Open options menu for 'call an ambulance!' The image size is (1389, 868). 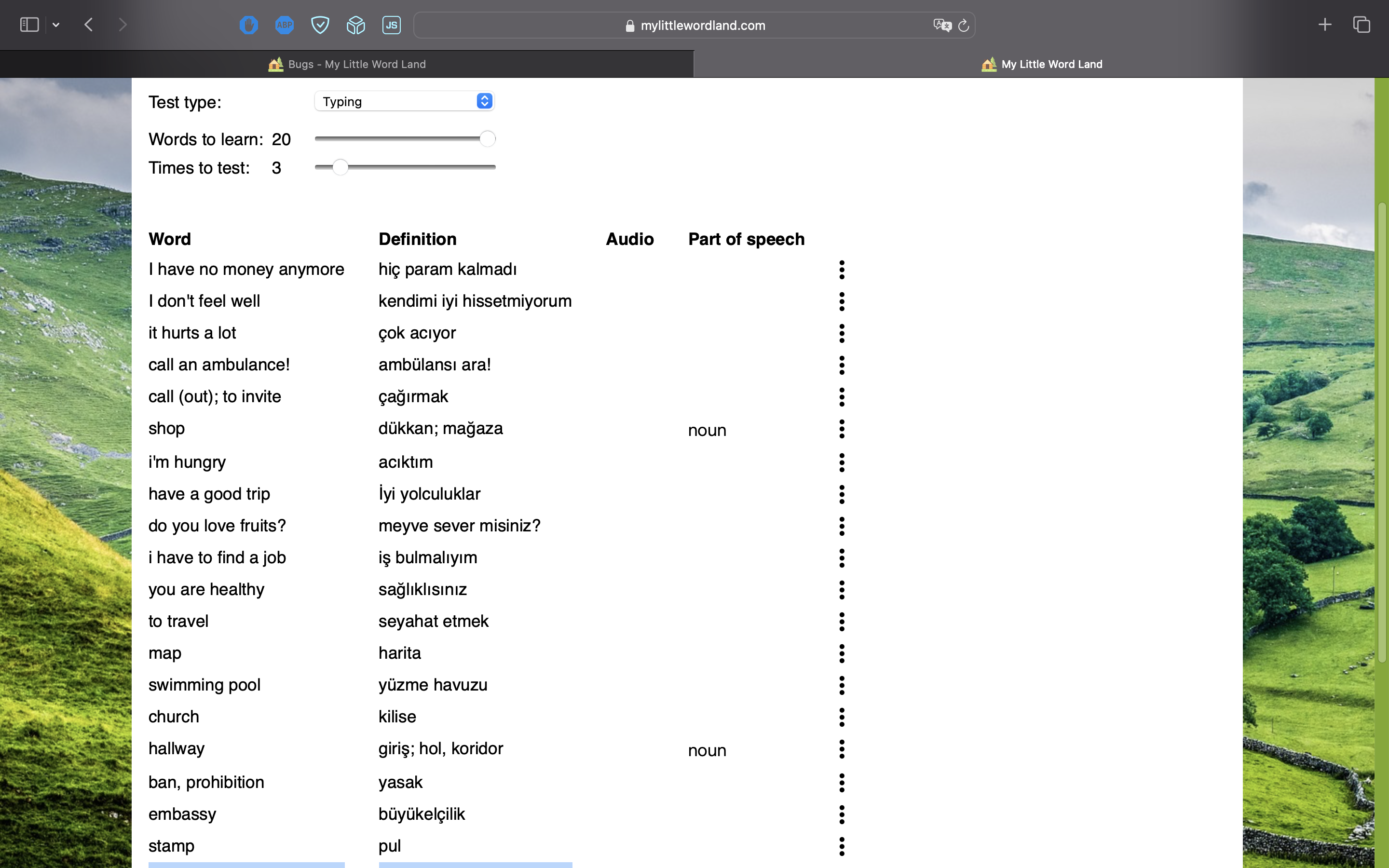tap(842, 365)
